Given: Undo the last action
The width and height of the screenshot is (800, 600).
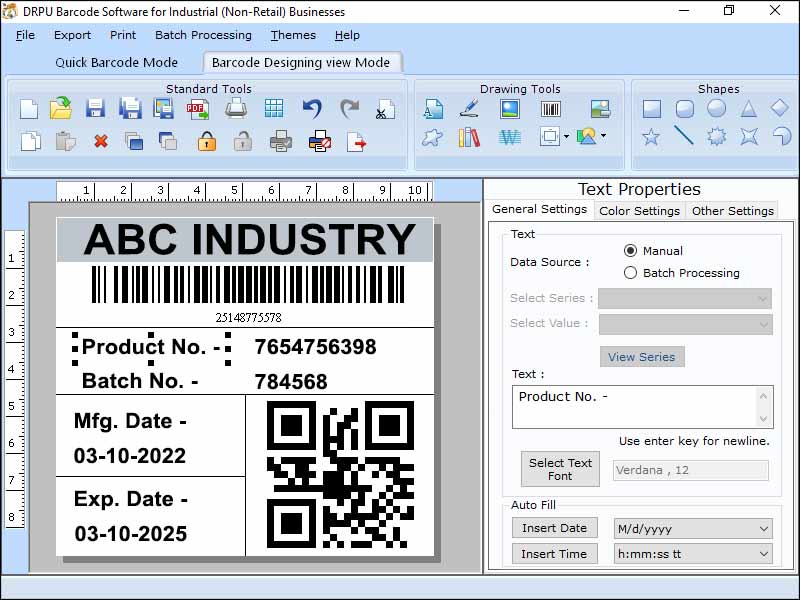Looking at the screenshot, I should click(310, 108).
